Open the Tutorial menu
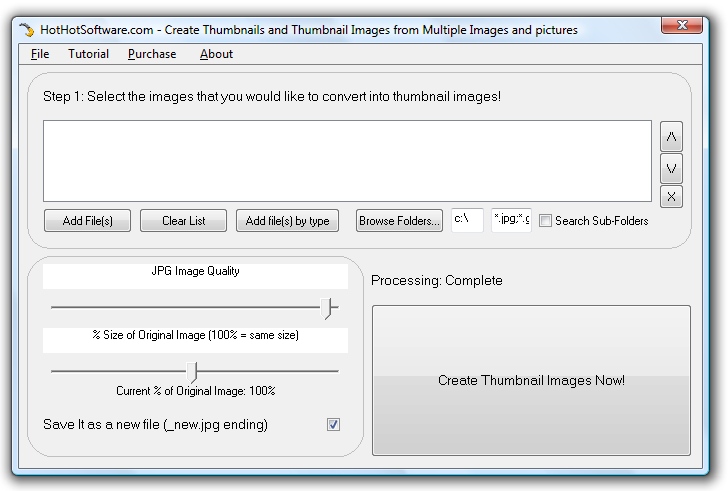 click(x=88, y=54)
